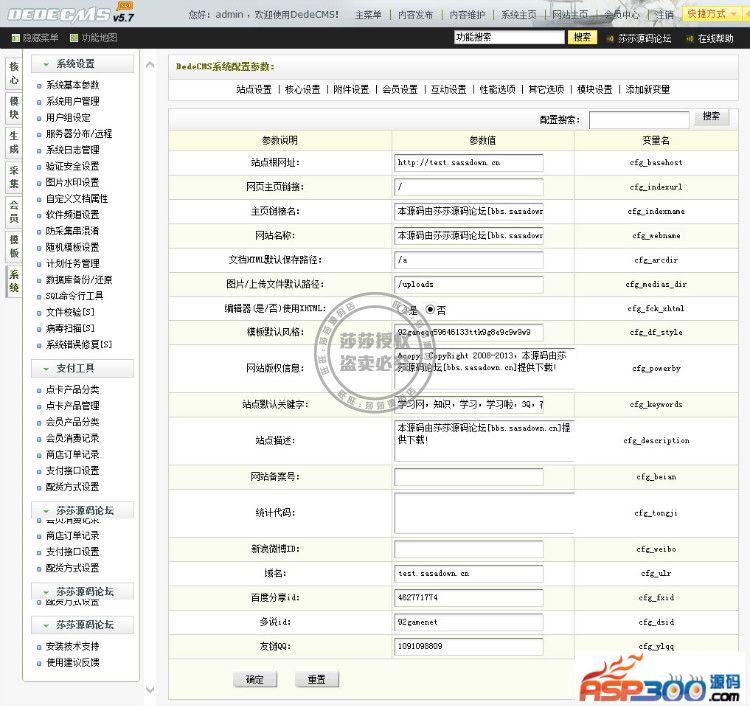Focus the 功能搜索 search field
This screenshot has height=706, width=750.
click(509, 37)
